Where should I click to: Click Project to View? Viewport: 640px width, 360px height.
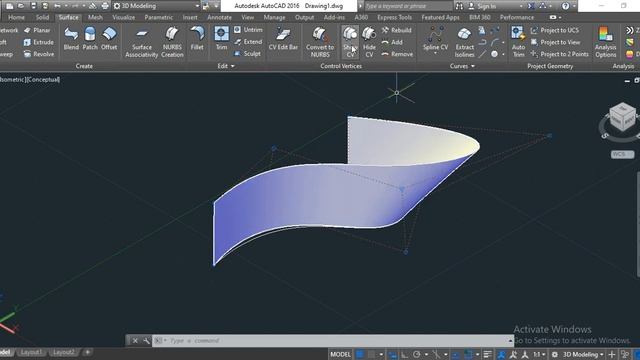click(555, 42)
